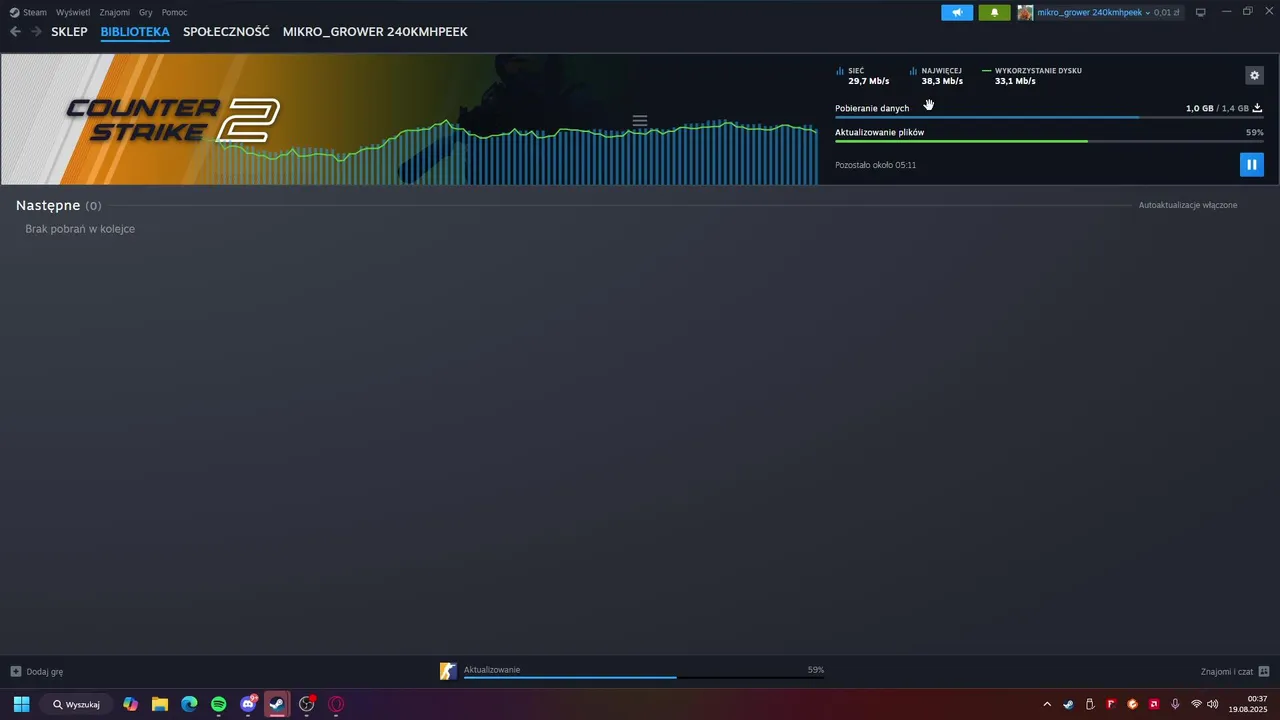Switch to Big Picture mode icon
The width and height of the screenshot is (1280, 720).
(1201, 12)
